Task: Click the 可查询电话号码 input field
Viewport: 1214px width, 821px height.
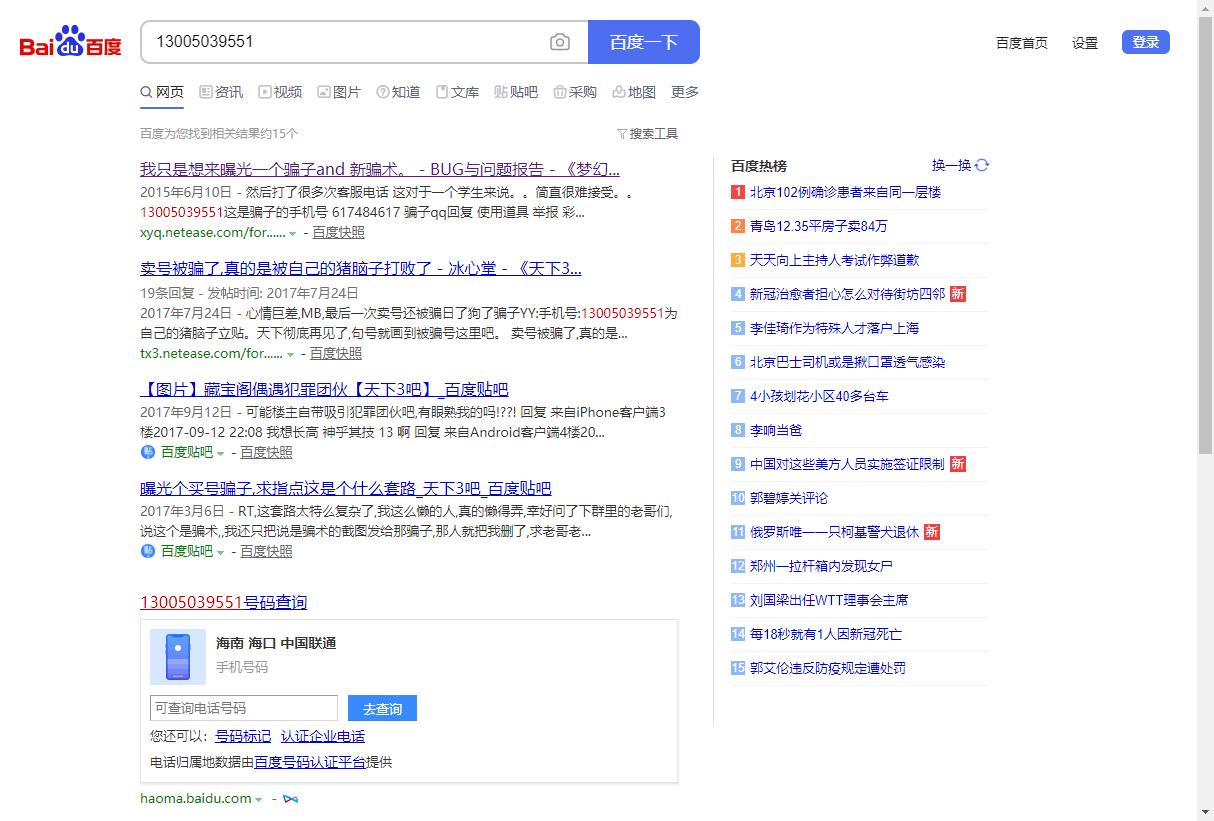Action: point(244,708)
